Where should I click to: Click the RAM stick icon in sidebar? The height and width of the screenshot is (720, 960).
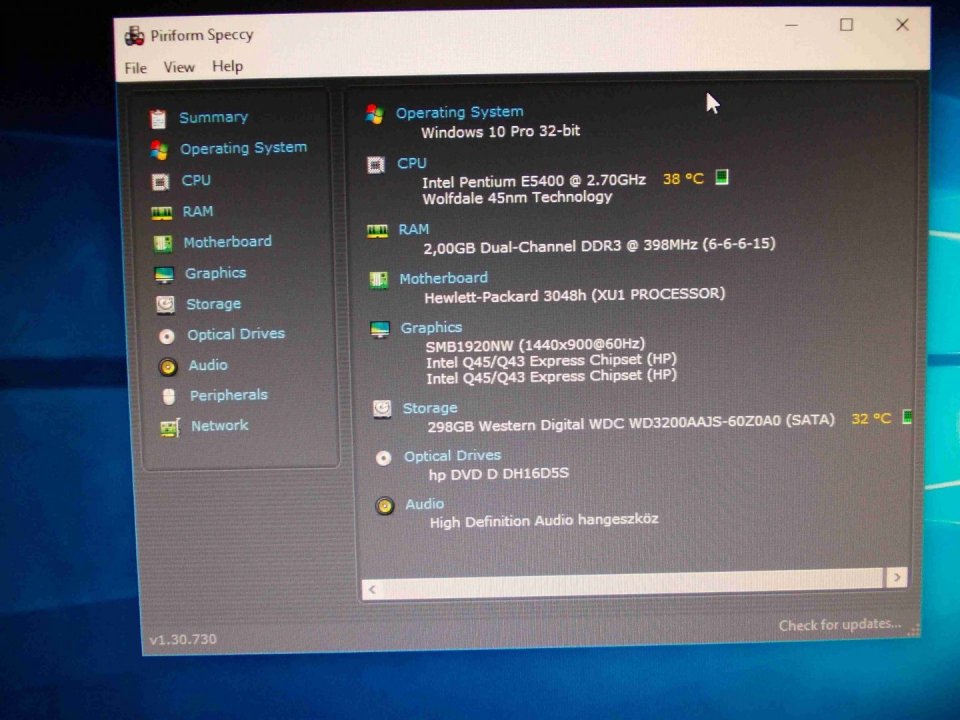click(x=162, y=213)
